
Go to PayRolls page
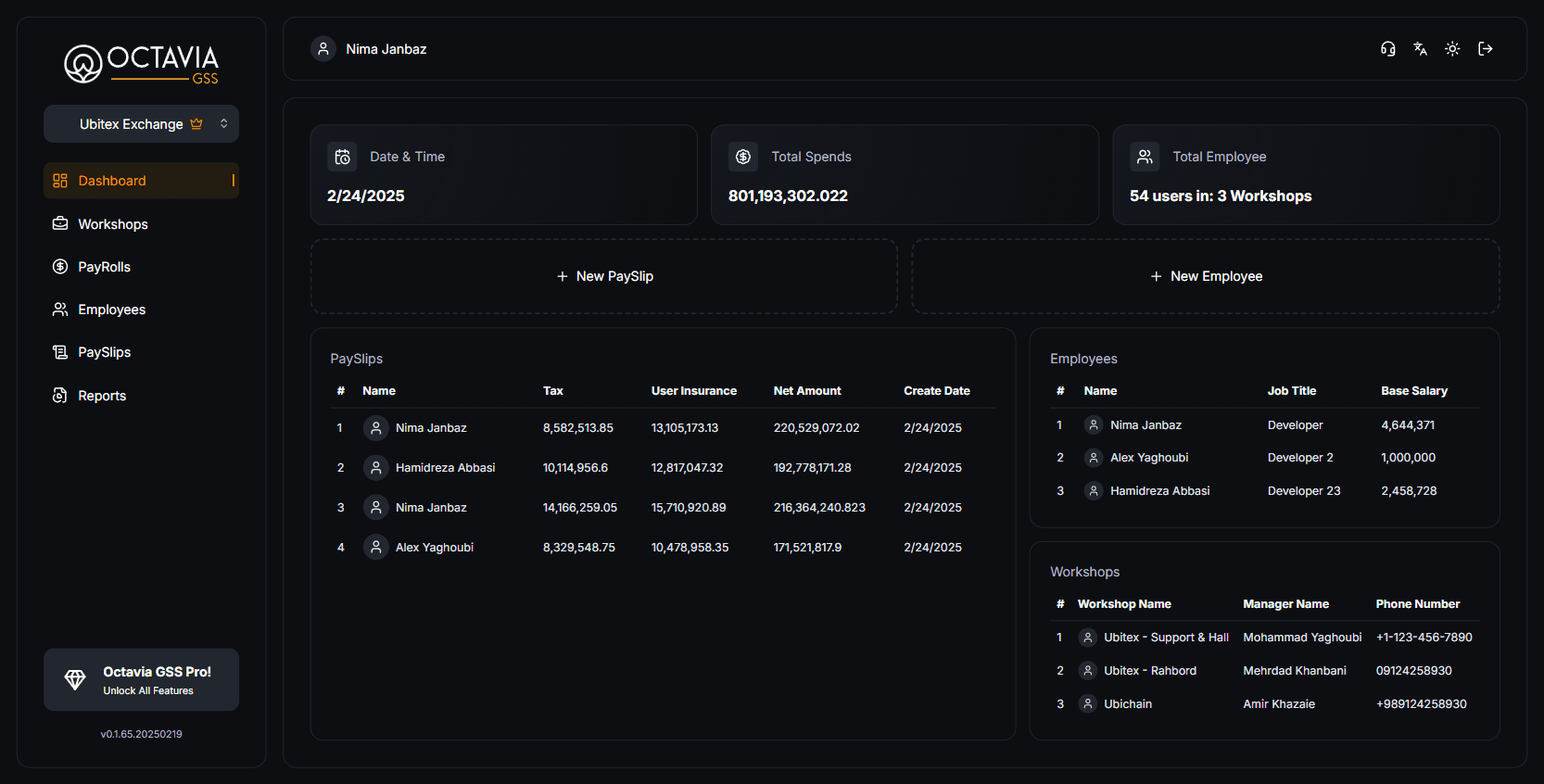(x=141, y=267)
